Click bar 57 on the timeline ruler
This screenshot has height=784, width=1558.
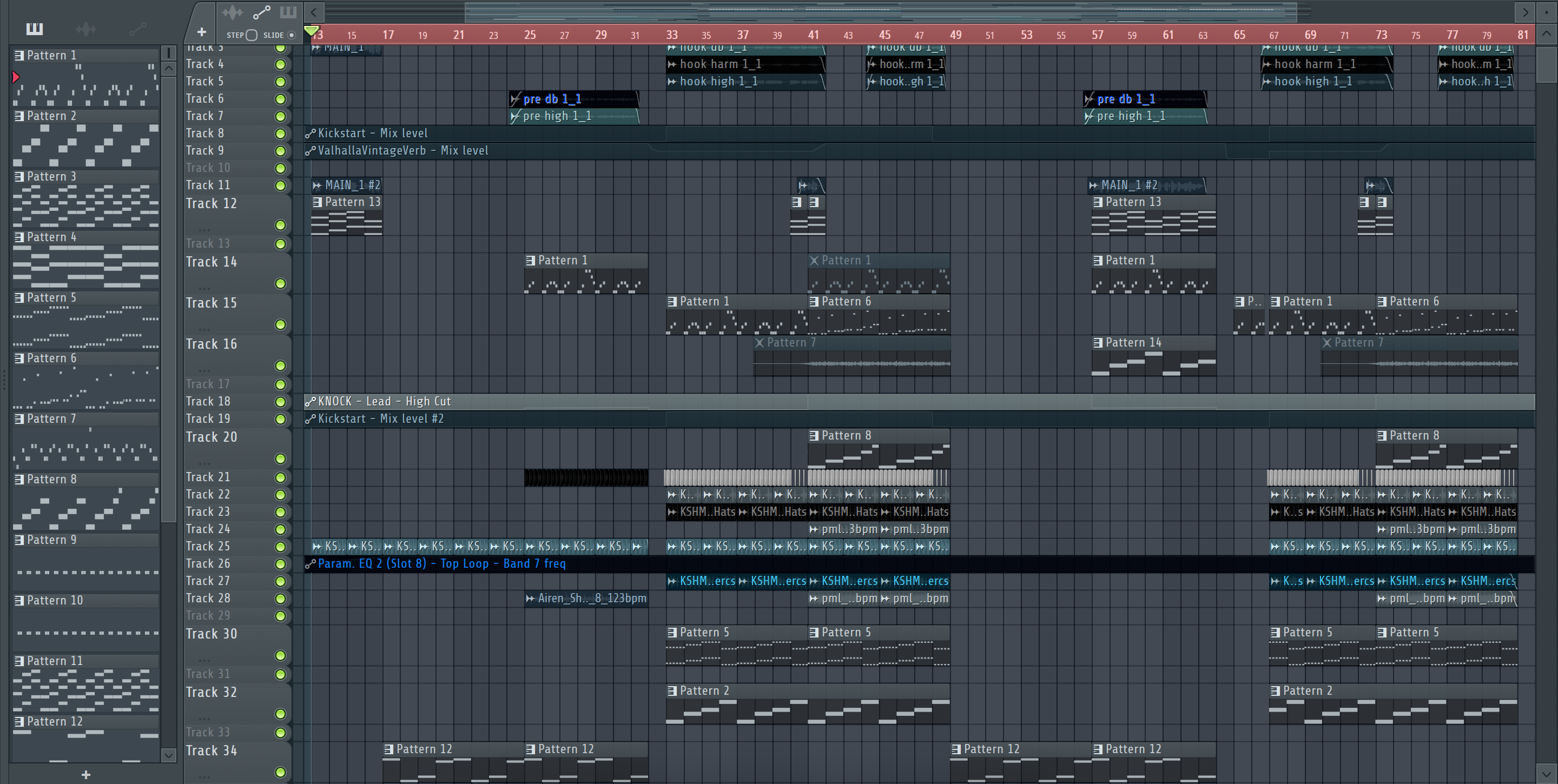point(1097,35)
